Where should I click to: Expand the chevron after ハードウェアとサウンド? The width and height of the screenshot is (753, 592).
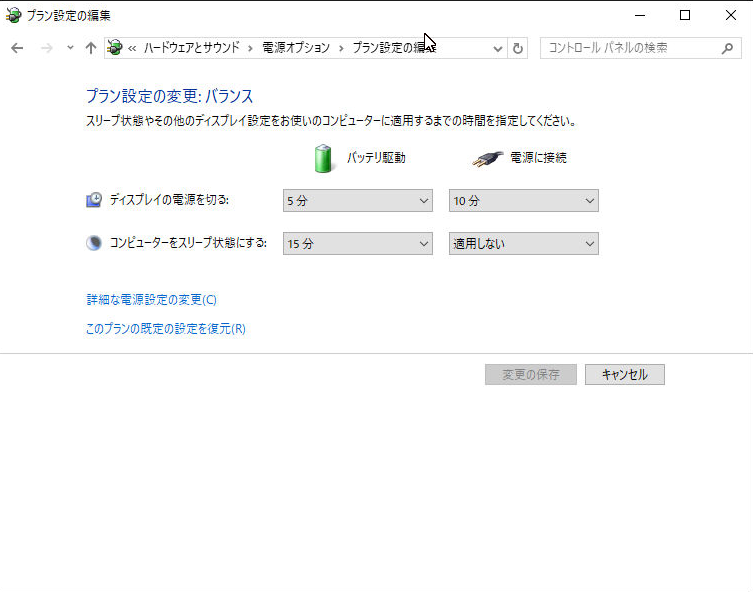(x=250, y=48)
